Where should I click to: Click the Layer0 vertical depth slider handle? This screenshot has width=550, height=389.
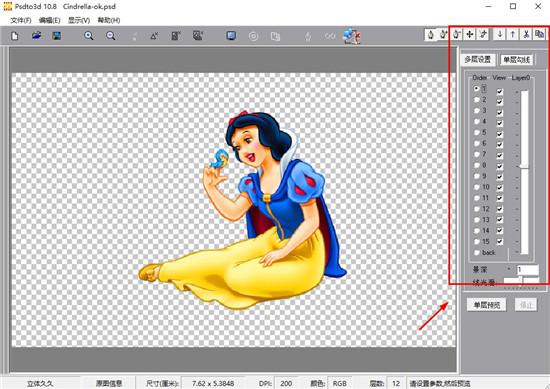(x=524, y=166)
